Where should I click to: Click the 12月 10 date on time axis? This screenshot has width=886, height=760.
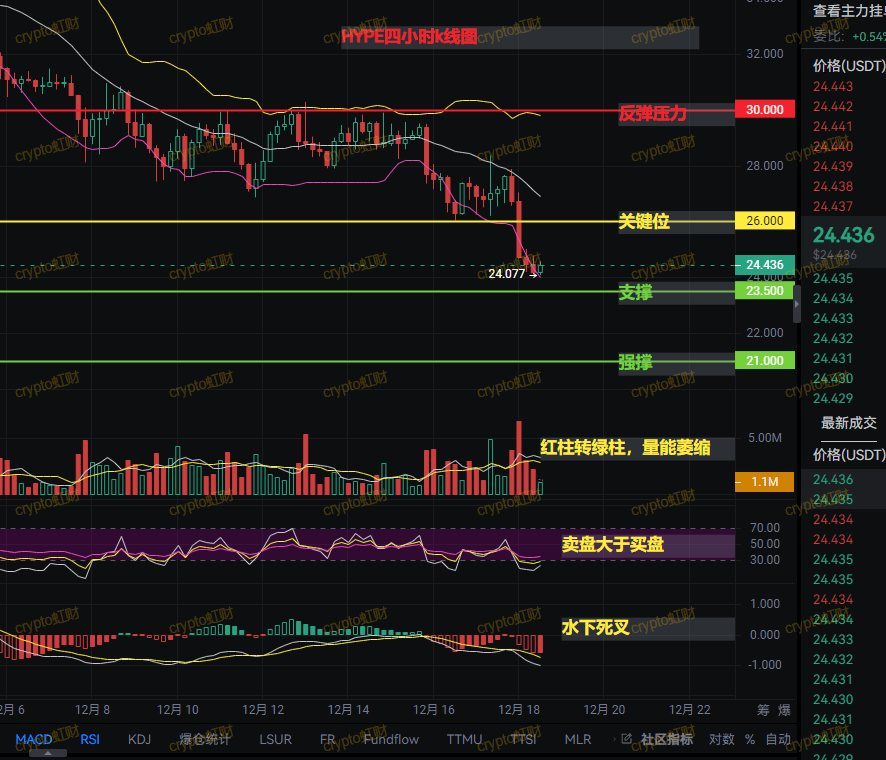point(177,710)
